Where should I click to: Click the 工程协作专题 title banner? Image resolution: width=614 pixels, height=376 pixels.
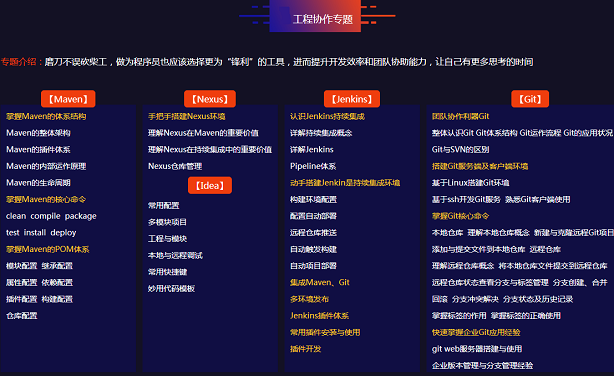click(x=315, y=16)
